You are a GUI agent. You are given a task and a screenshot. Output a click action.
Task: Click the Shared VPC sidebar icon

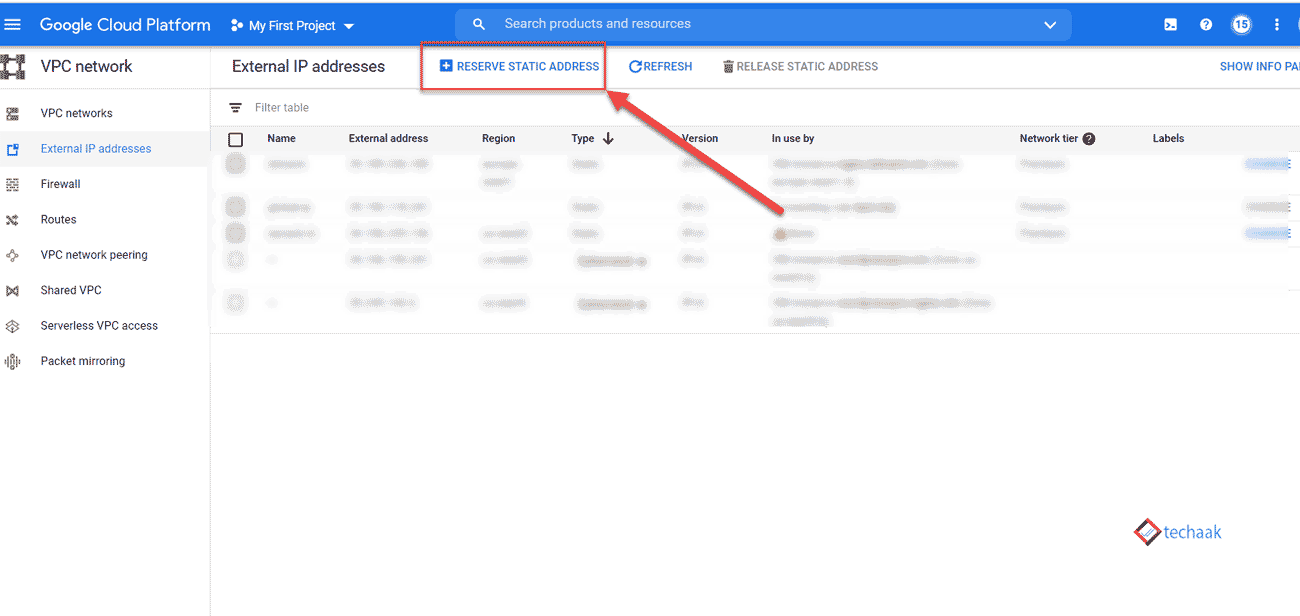(x=12, y=291)
